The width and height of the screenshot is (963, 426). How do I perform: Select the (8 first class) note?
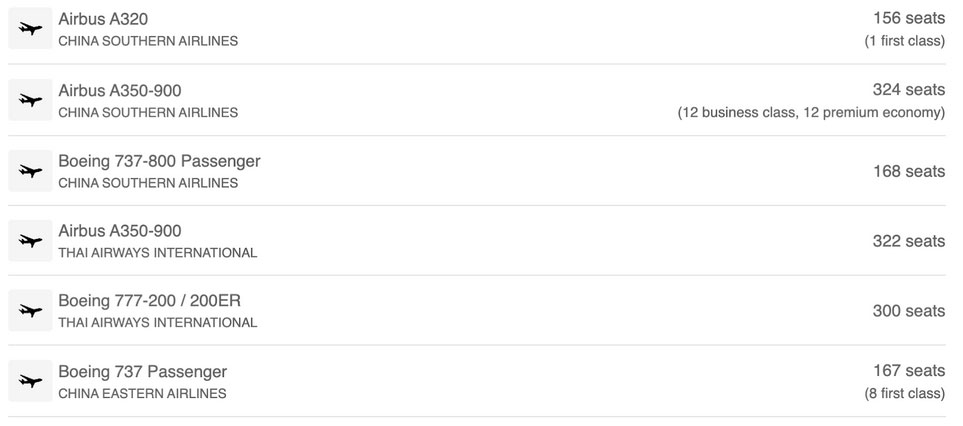coord(904,393)
